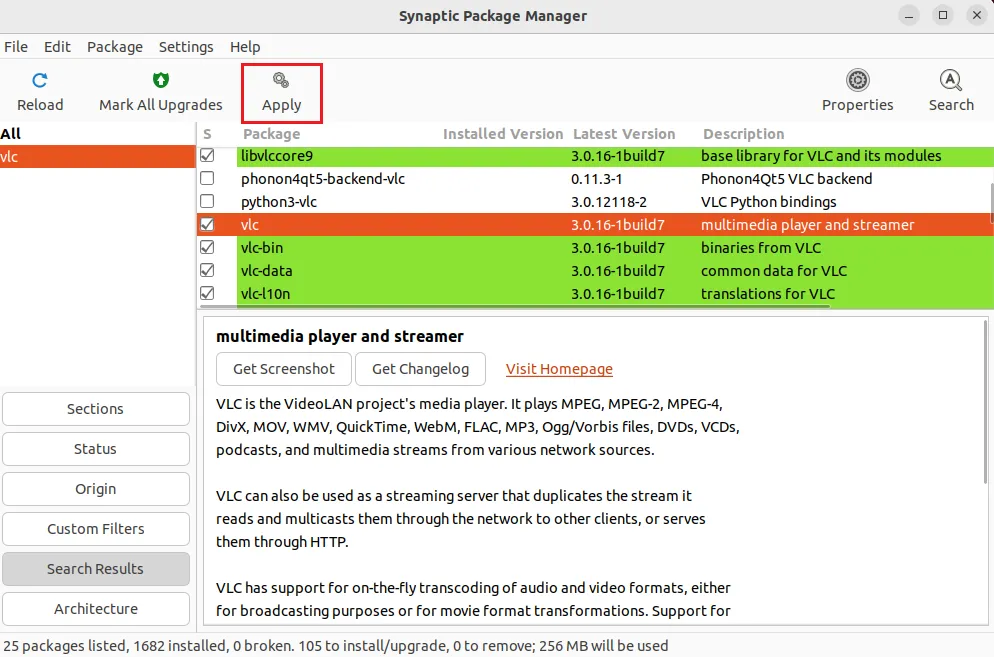This screenshot has height=657, width=994.
Task: Switch to the Sections filter
Action: click(x=96, y=409)
